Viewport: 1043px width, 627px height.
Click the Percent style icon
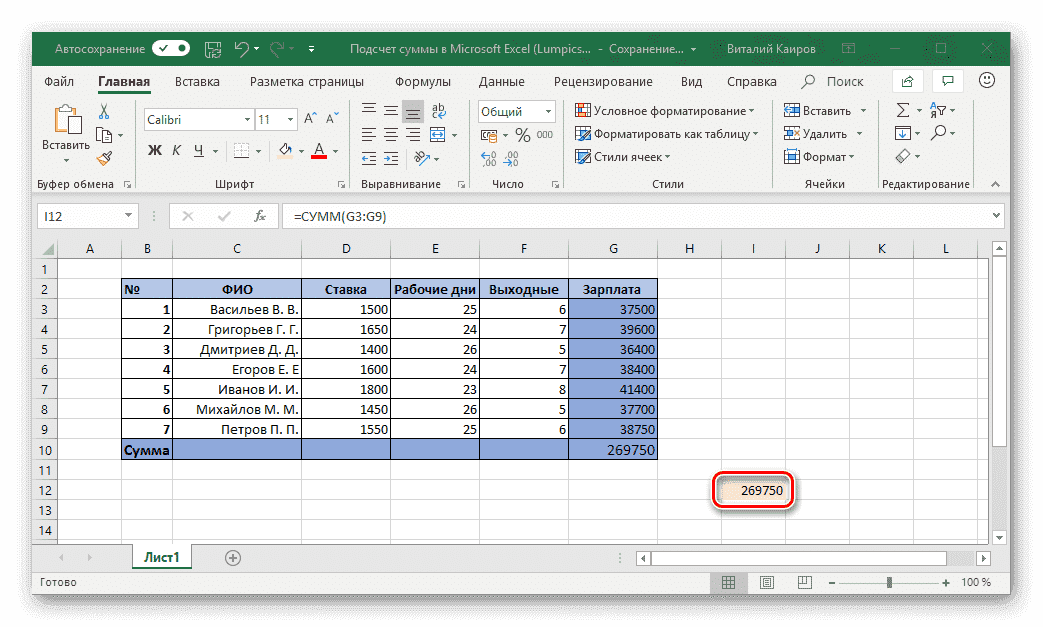coord(522,133)
